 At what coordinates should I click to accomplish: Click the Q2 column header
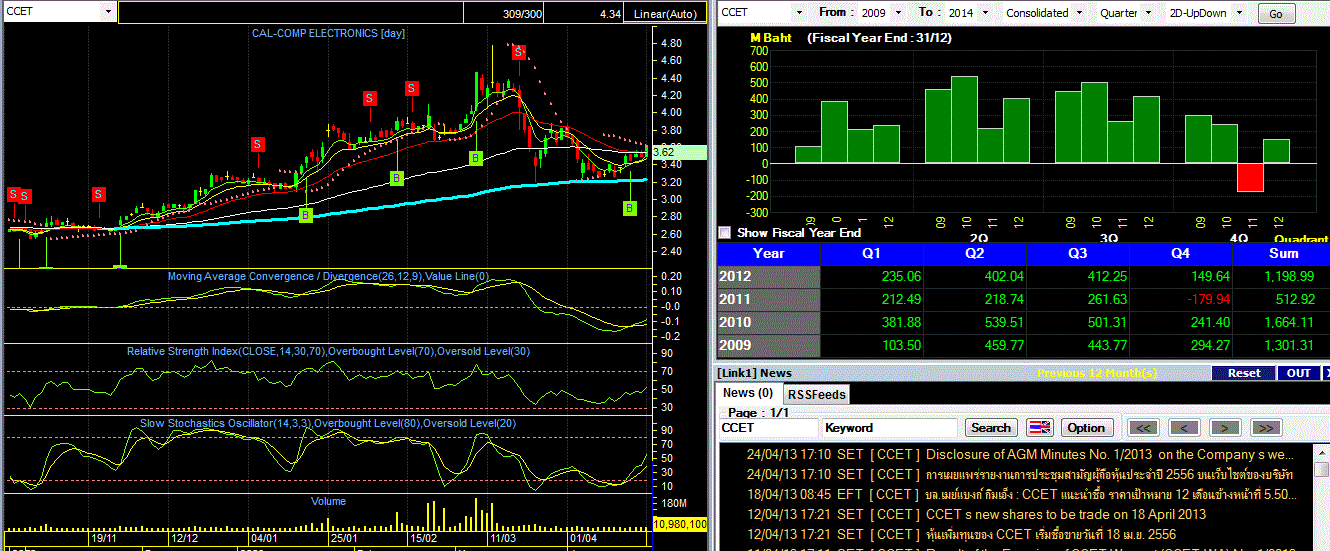coord(974,253)
